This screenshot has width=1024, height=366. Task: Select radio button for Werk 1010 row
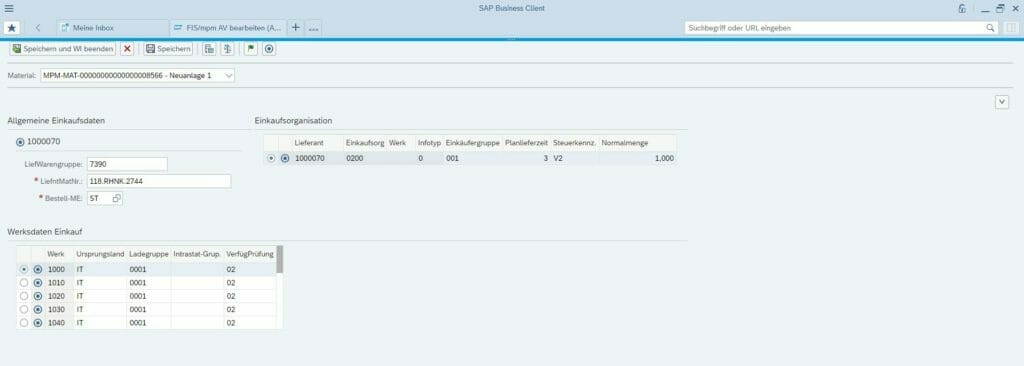pos(24,282)
